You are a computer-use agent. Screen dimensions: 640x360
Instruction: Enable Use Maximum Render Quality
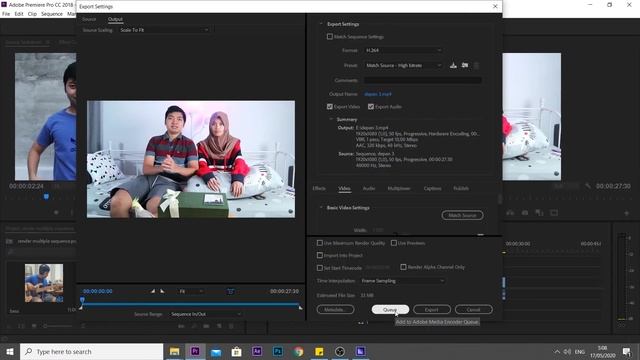tap(320, 243)
